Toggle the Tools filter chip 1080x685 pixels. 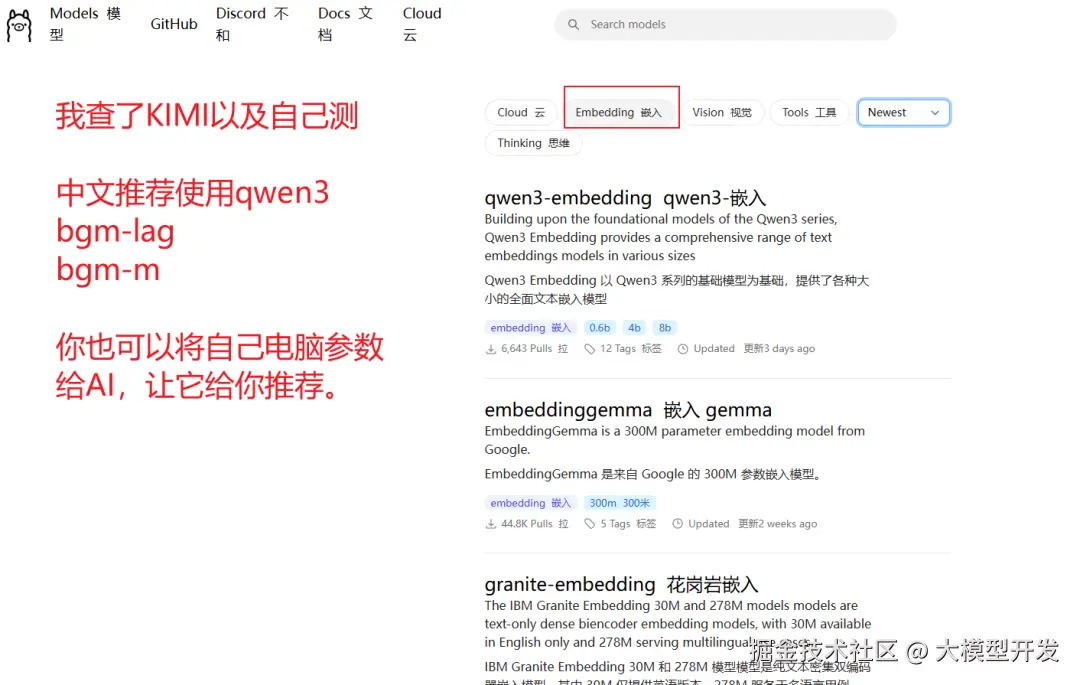809,112
